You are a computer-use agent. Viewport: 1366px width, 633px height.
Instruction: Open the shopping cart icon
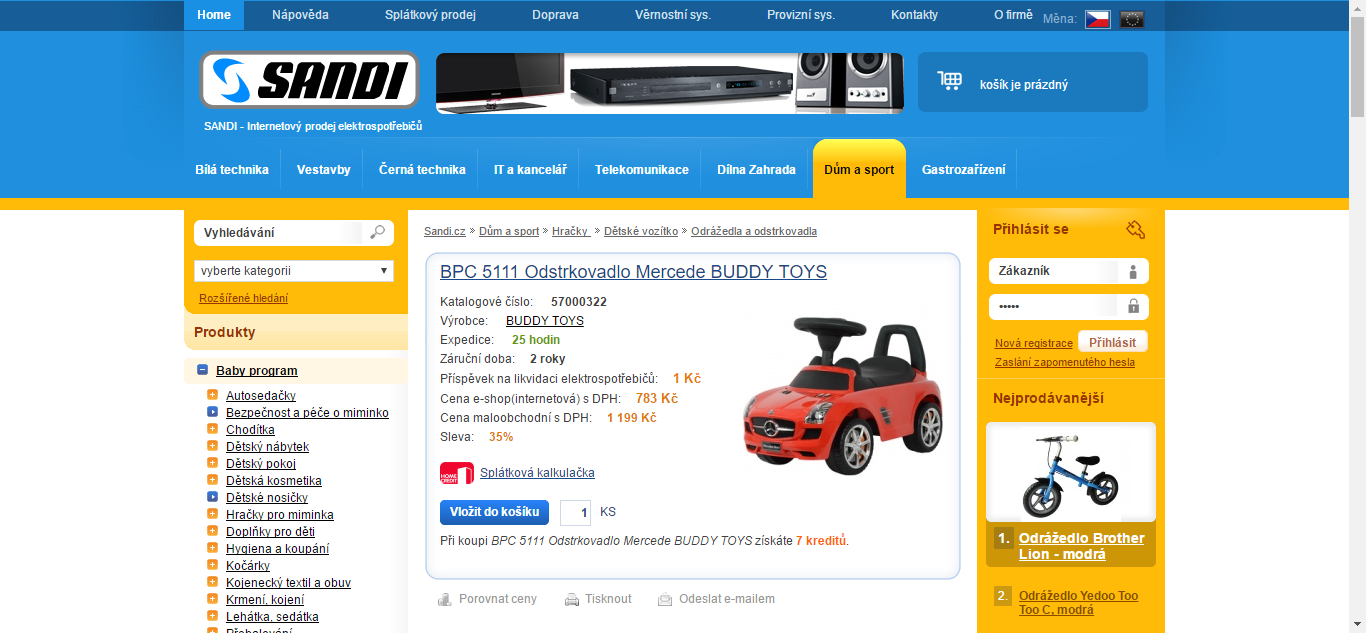949,82
